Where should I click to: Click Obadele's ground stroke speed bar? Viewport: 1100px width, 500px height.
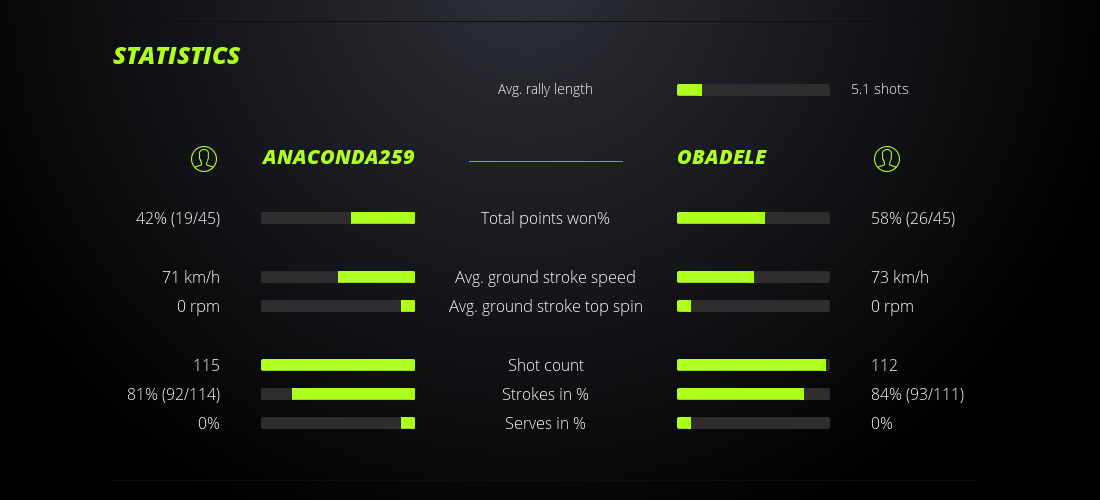click(753, 277)
